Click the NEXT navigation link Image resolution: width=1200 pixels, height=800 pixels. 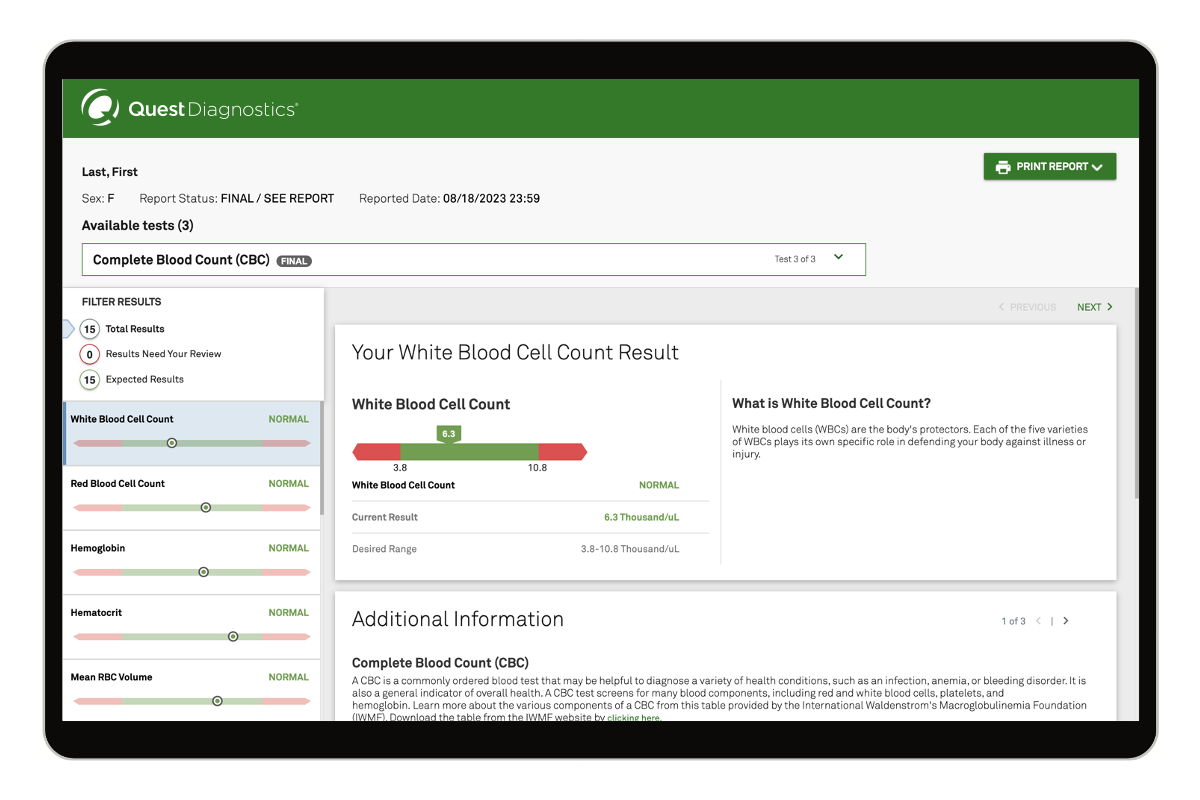coord(1090,307)
